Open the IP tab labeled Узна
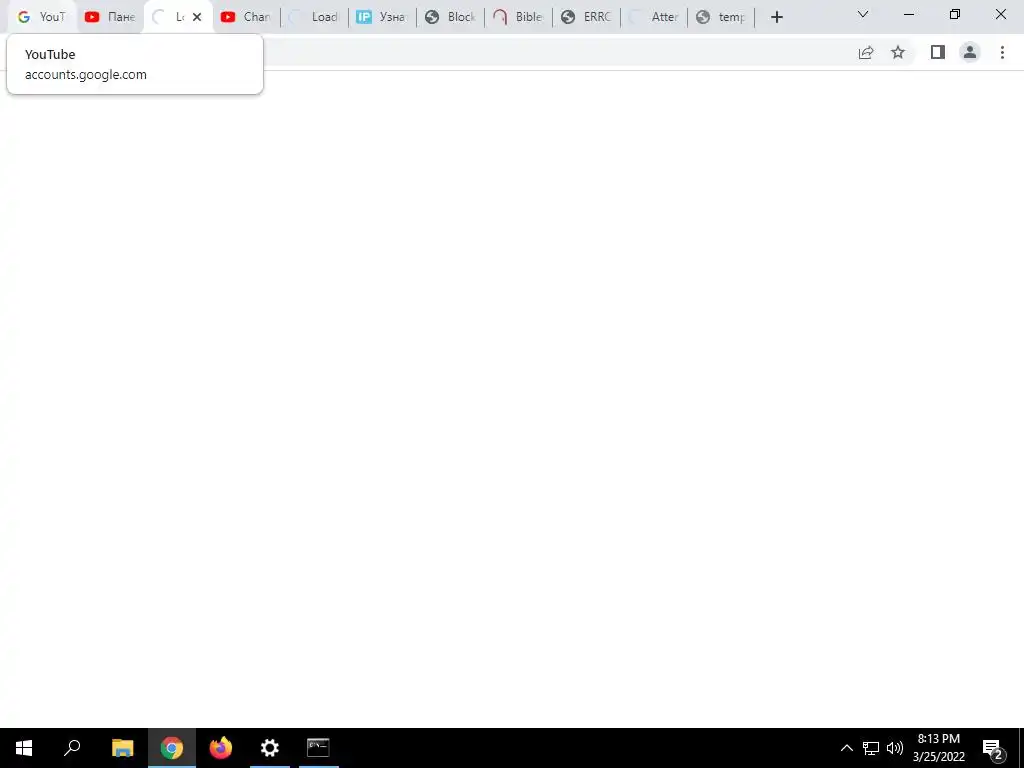1024x768 pixels. 381,17
